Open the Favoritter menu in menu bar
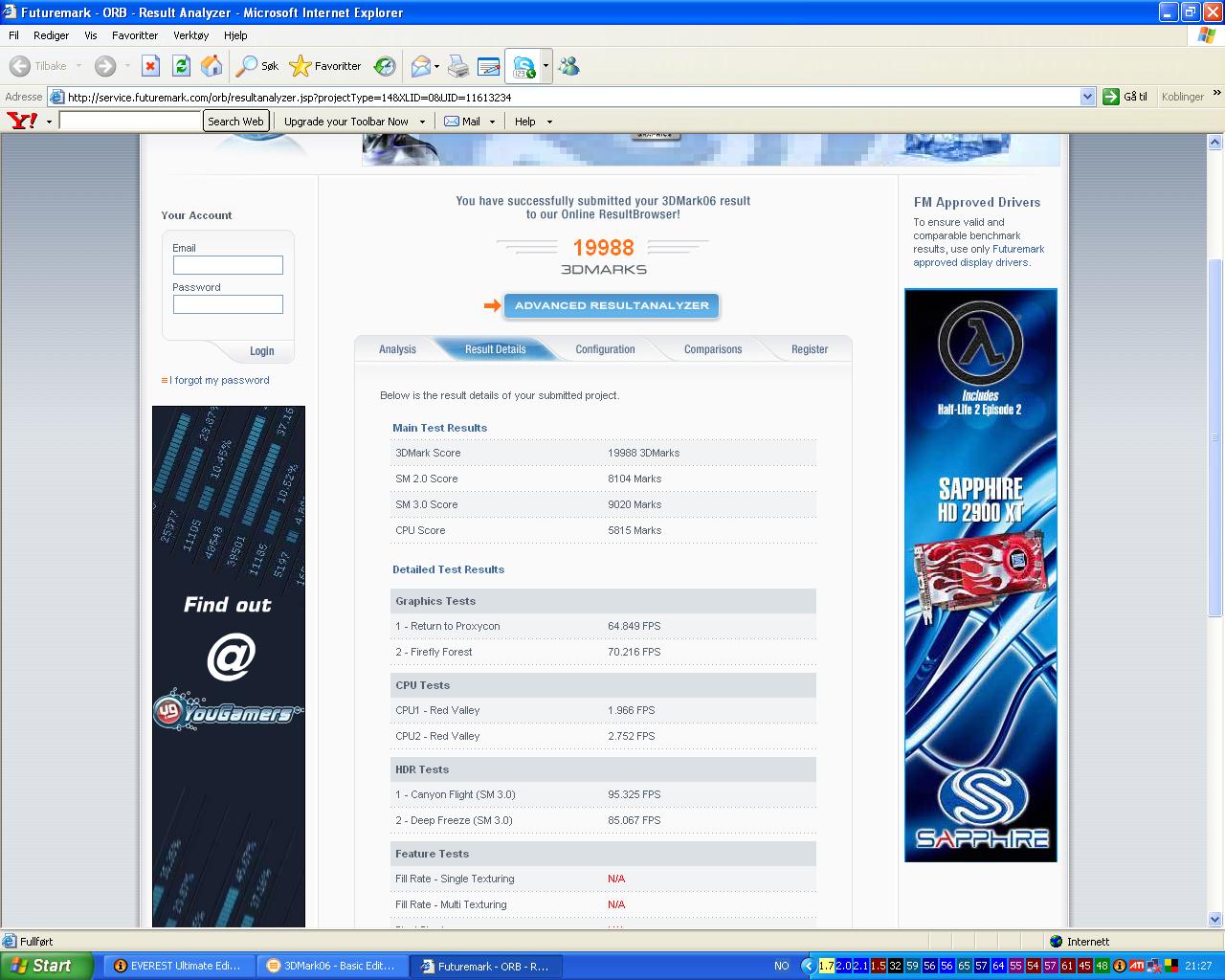The image size is (1225, 980). pos(135,35)
